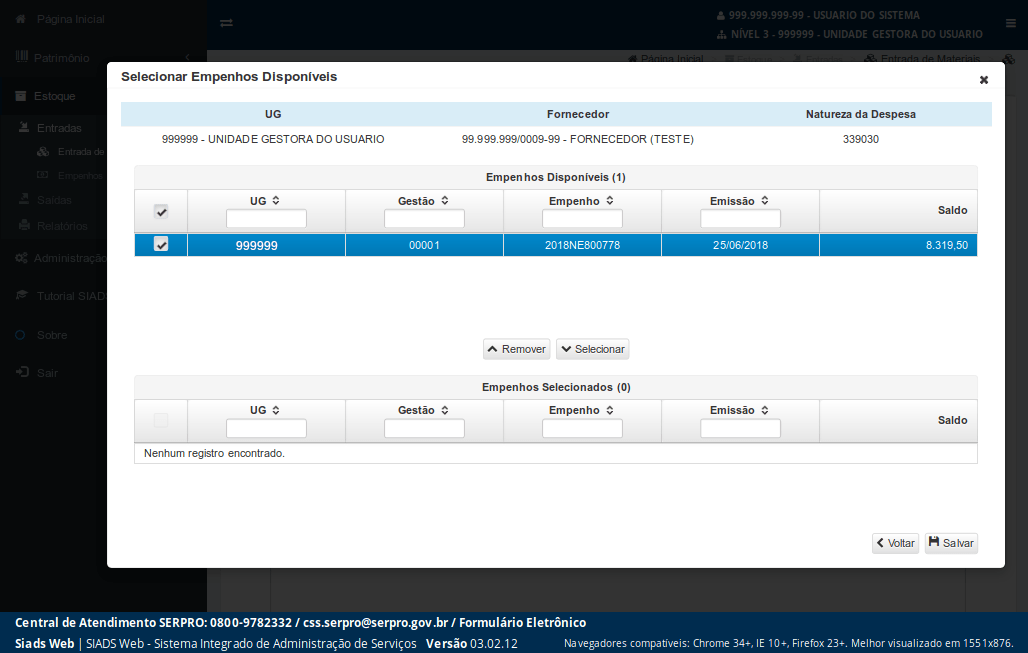Open the Sobre sidebar item
This screenshot has height=653, width=1028.
click(52, 335)
